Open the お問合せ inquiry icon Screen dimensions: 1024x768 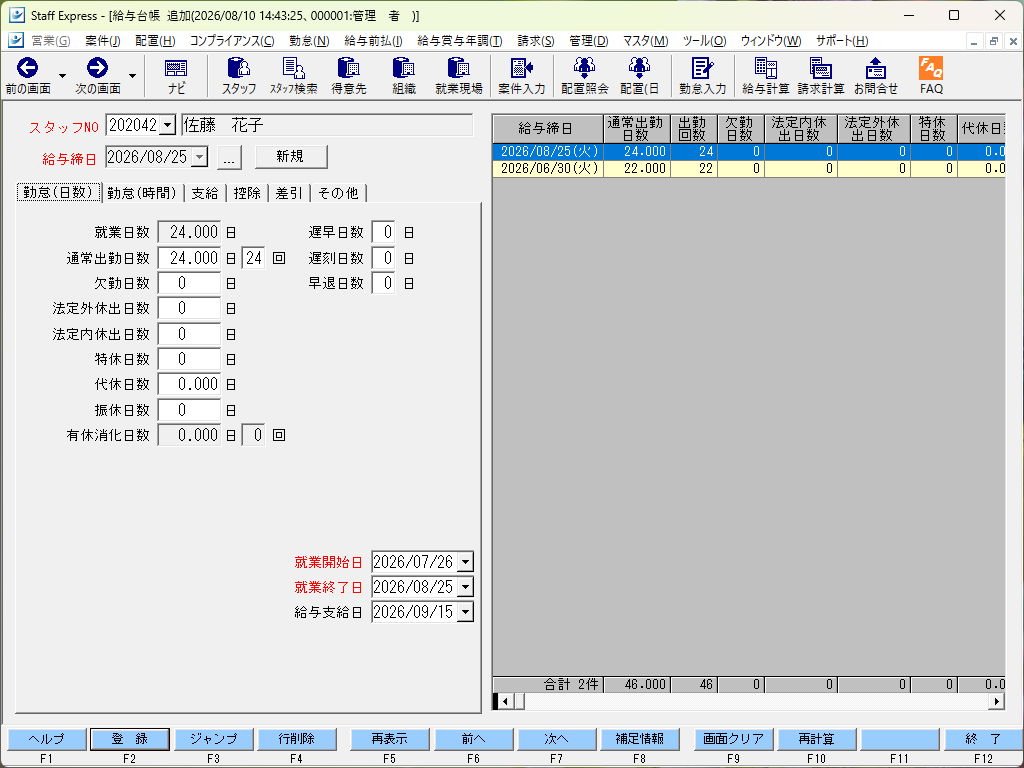click(x=876, y=76)
